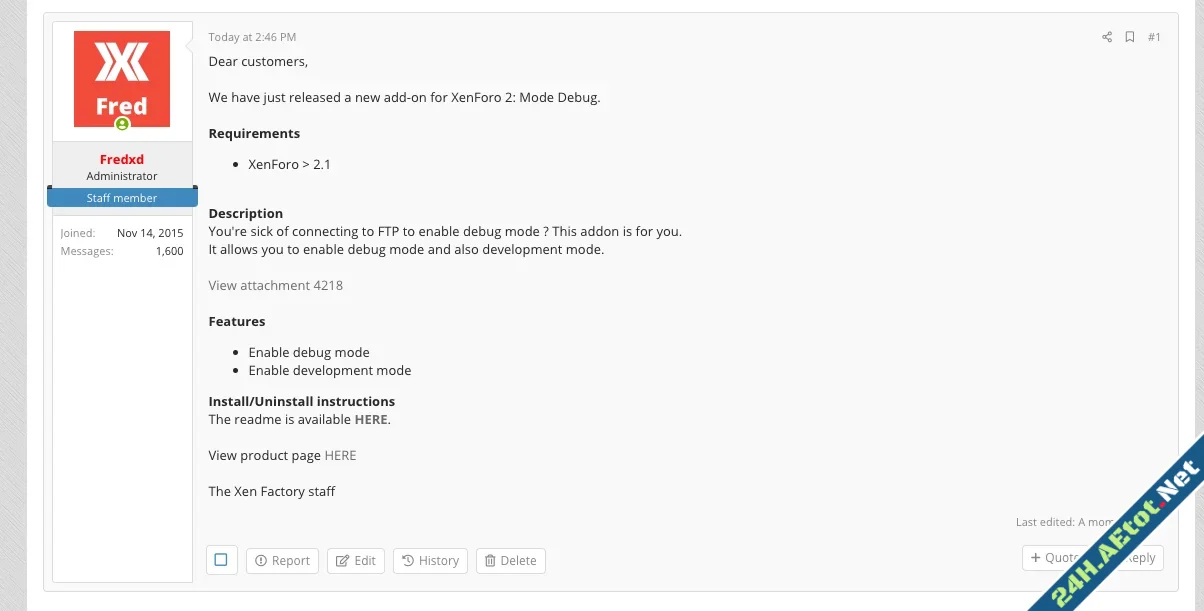Click HERE to open the readme
Viewport: 1204px width, 611px height.
coord(370,419)
